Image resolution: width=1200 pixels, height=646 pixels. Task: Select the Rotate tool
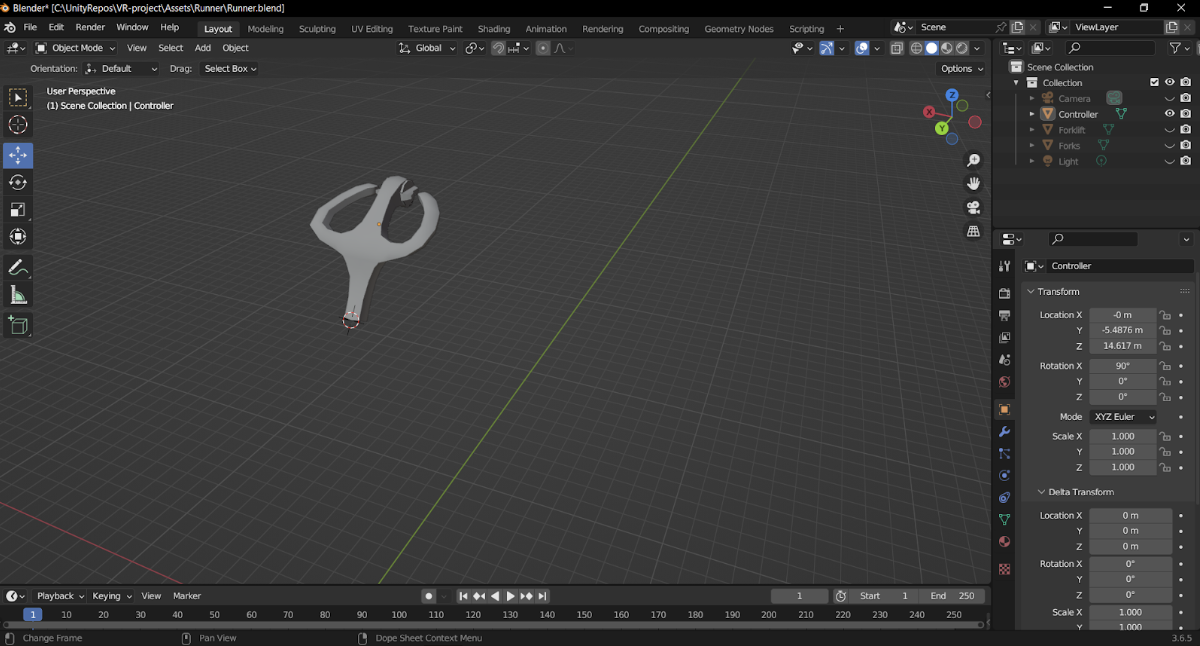point(18,182)
